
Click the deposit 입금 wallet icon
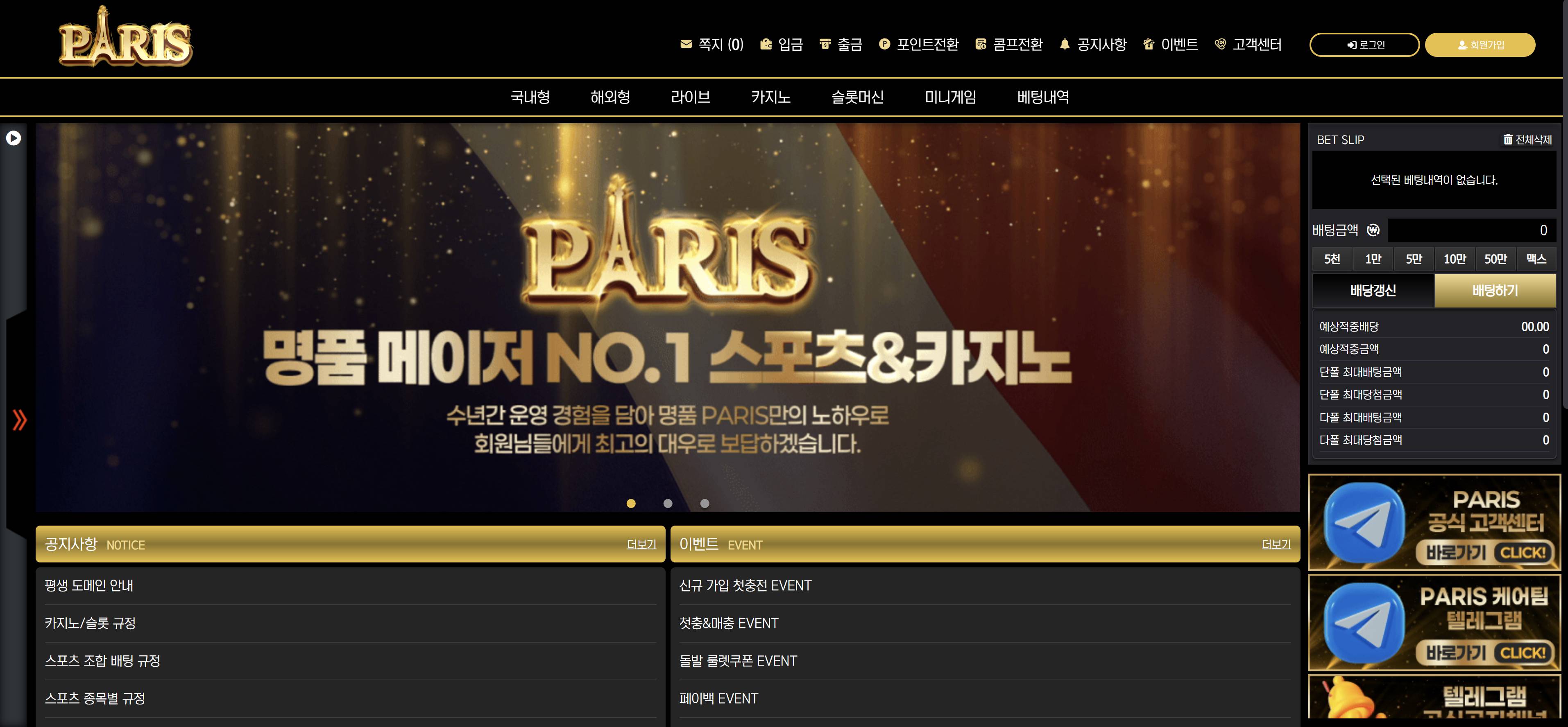[766, 44]
